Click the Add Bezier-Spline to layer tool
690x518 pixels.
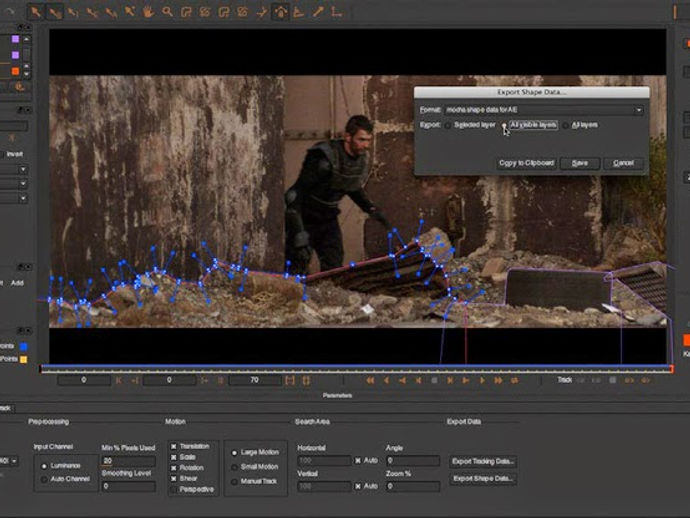(x=243, y=12)
